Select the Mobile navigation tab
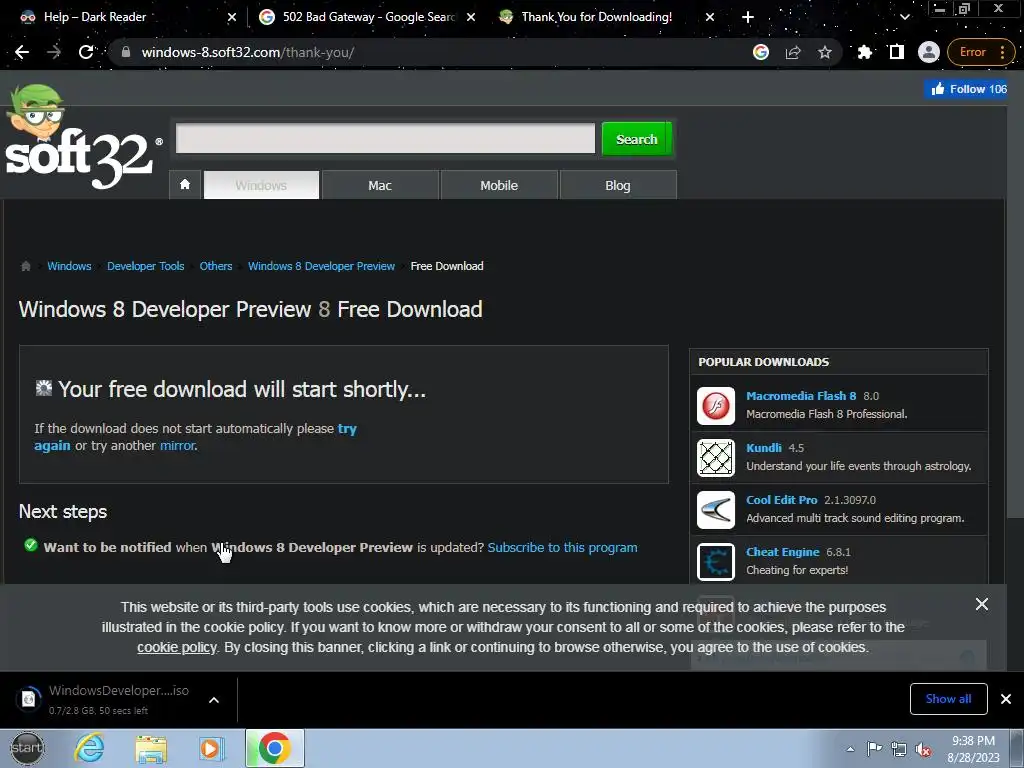Image resolution: width=1024 pixels, height=768 pixels. pyautogui.click(x=499, y=185)
